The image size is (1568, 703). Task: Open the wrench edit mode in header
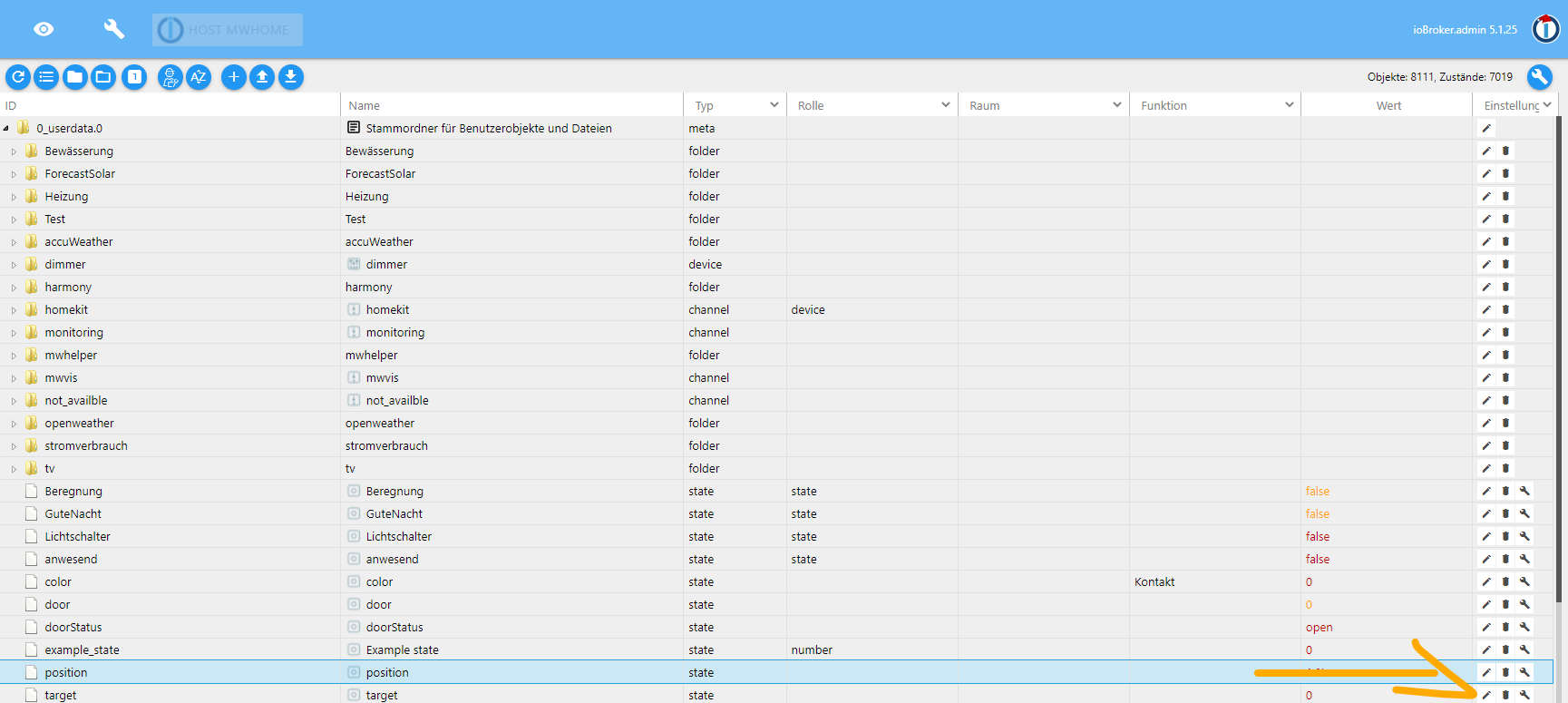coord(114,29)
